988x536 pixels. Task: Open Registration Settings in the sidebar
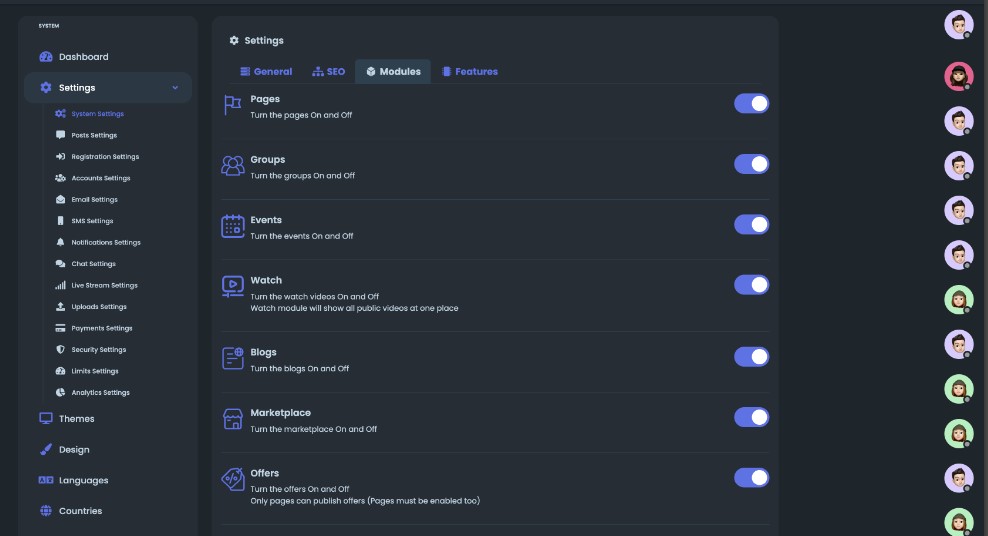click(105, 157)
